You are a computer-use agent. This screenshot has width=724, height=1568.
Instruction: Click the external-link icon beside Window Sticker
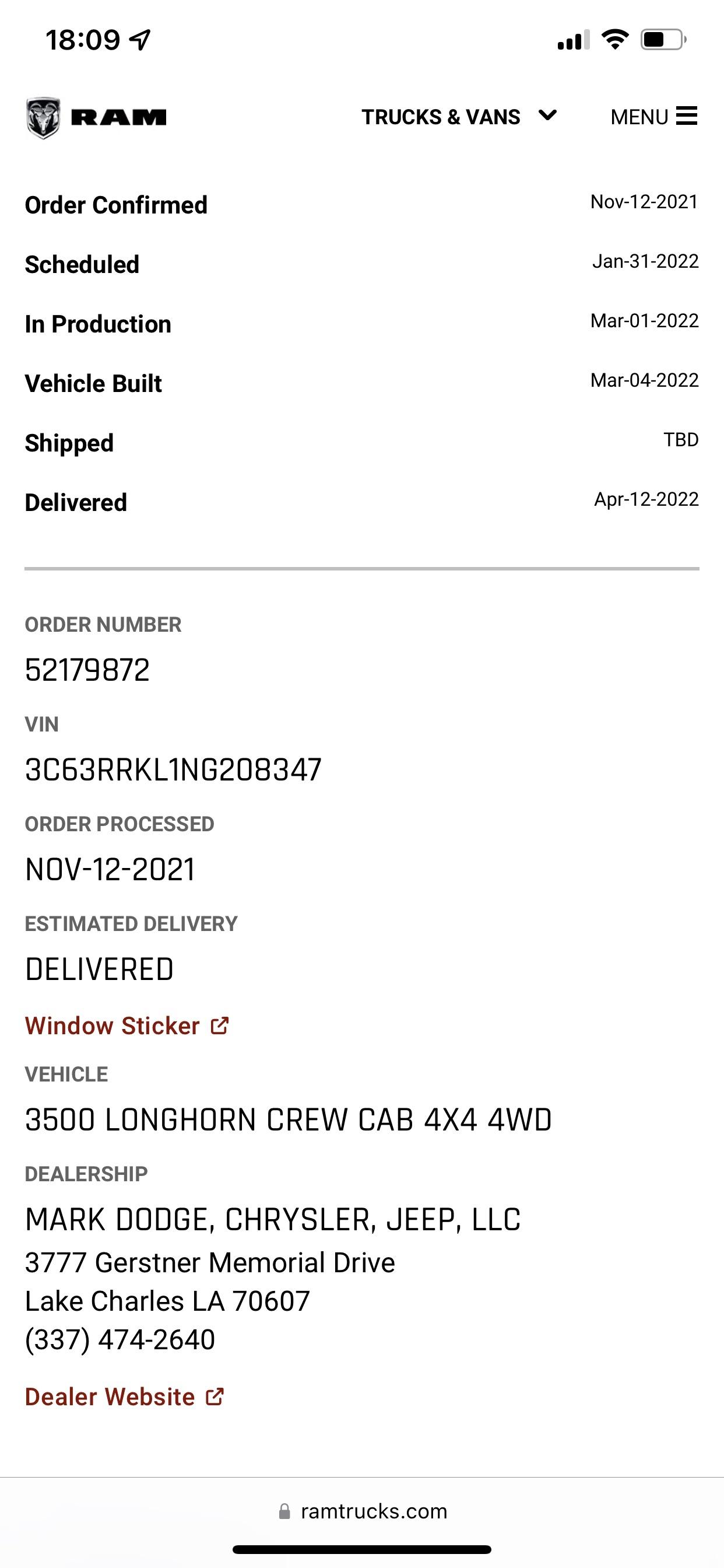point(220,1025)
